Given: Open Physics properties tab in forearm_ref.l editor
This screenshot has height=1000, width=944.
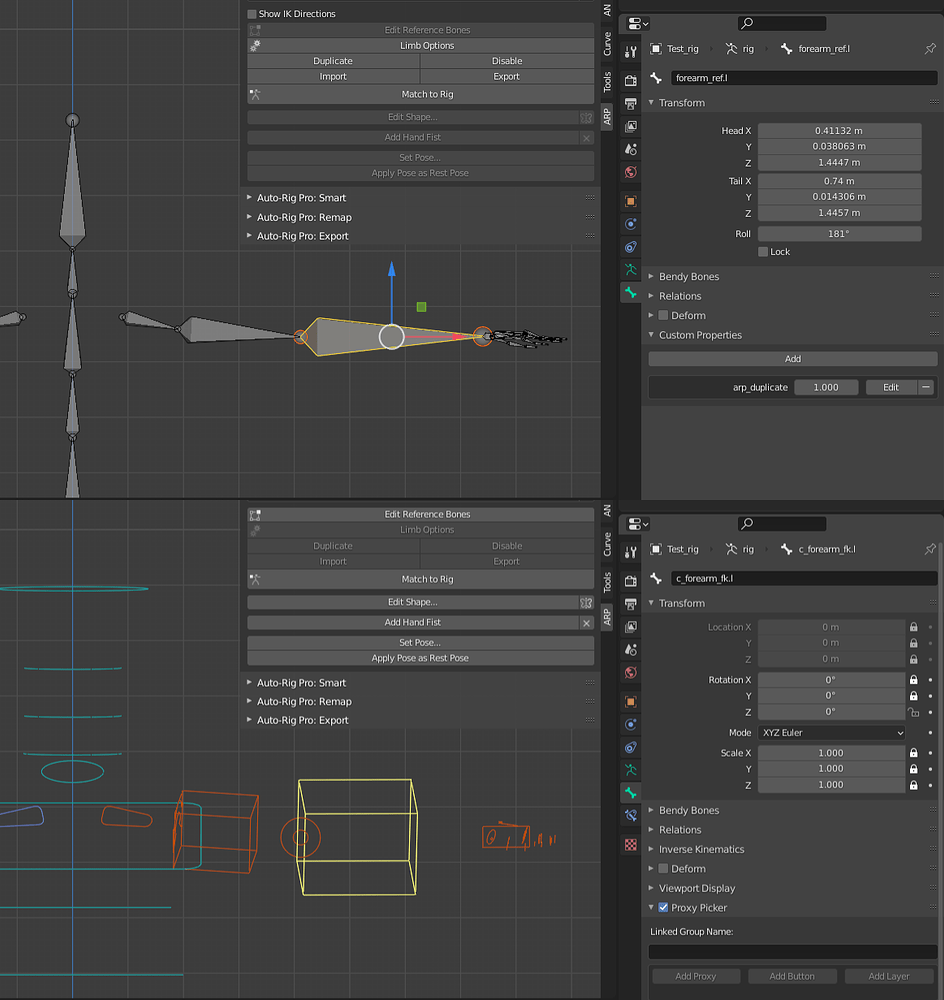Looking at the screenshot, I should click(630, 224).
